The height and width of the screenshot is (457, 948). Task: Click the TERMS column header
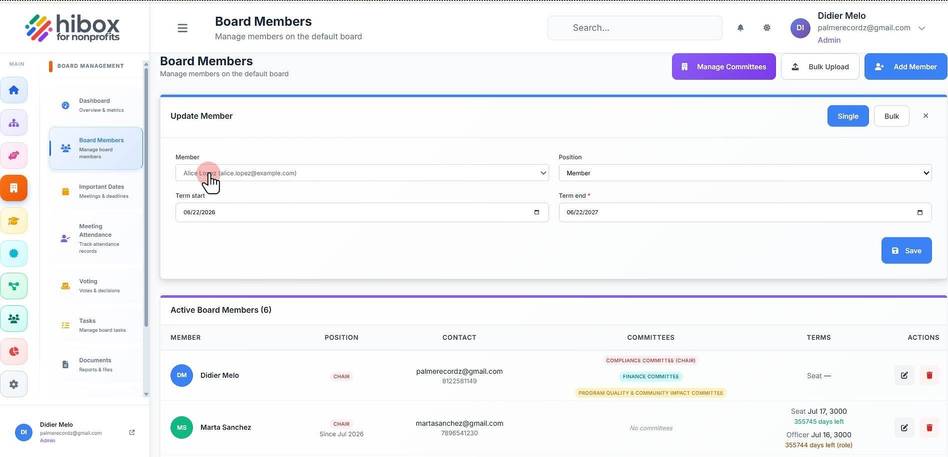(x=819, y=337)
